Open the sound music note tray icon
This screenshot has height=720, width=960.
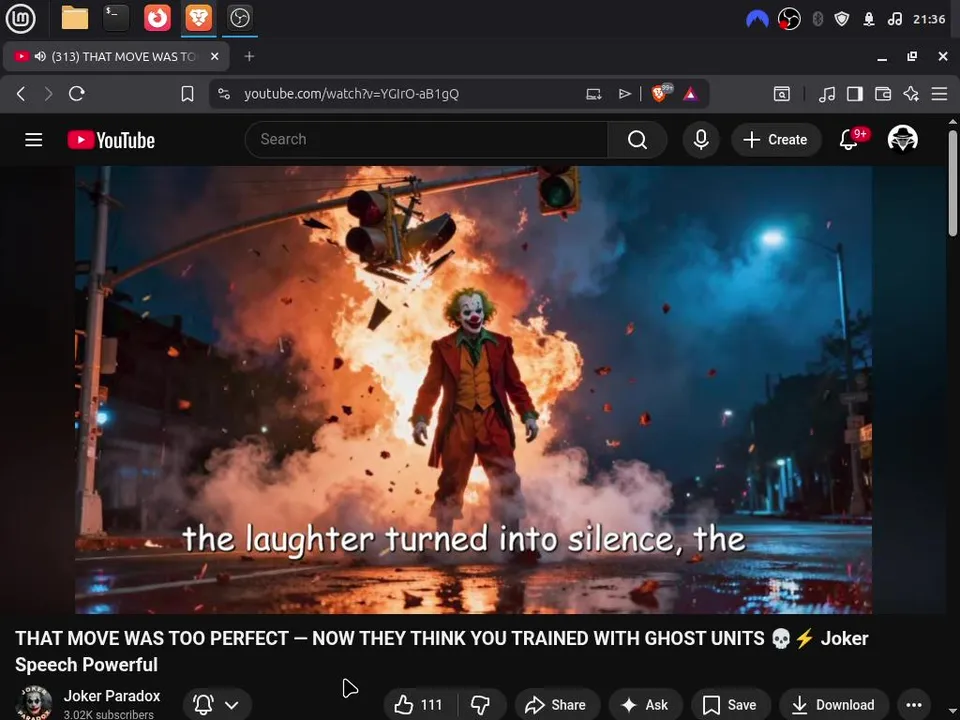pos(895,20)
